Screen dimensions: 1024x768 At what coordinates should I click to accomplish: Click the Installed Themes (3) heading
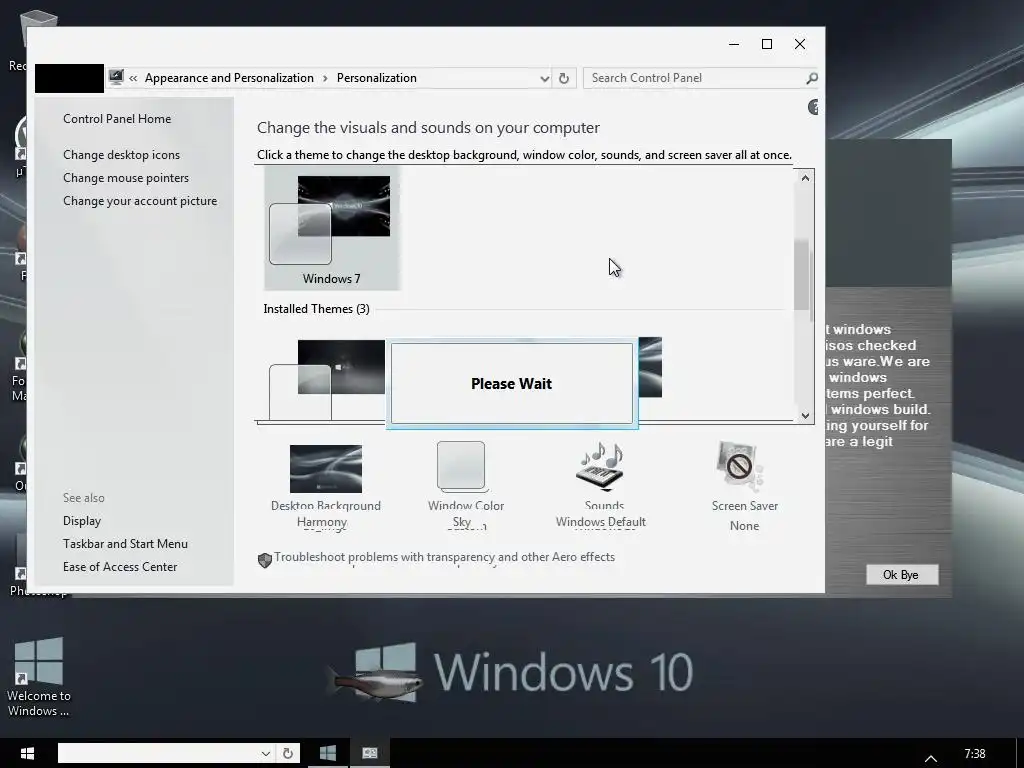coord(316,309)
